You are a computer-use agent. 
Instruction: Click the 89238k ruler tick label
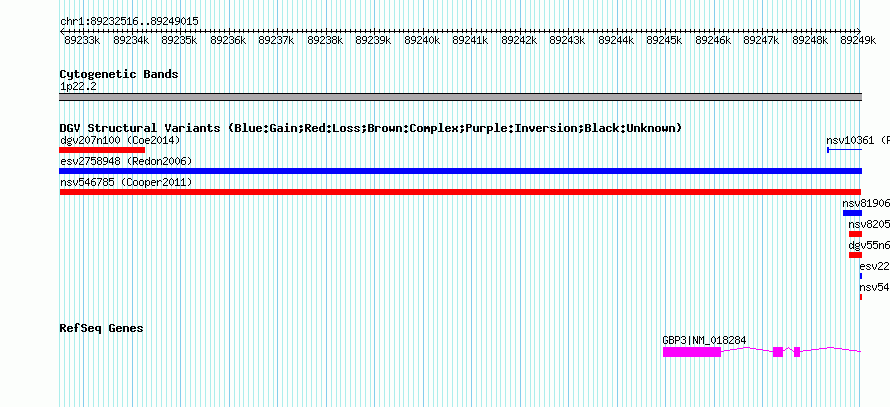(x=325, y=41)
